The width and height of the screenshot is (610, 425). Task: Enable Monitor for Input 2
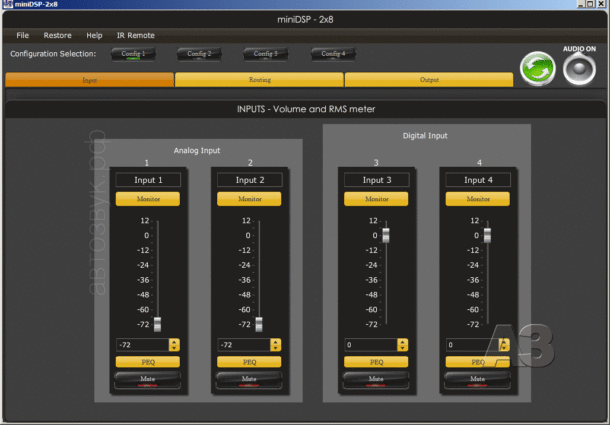249,199
